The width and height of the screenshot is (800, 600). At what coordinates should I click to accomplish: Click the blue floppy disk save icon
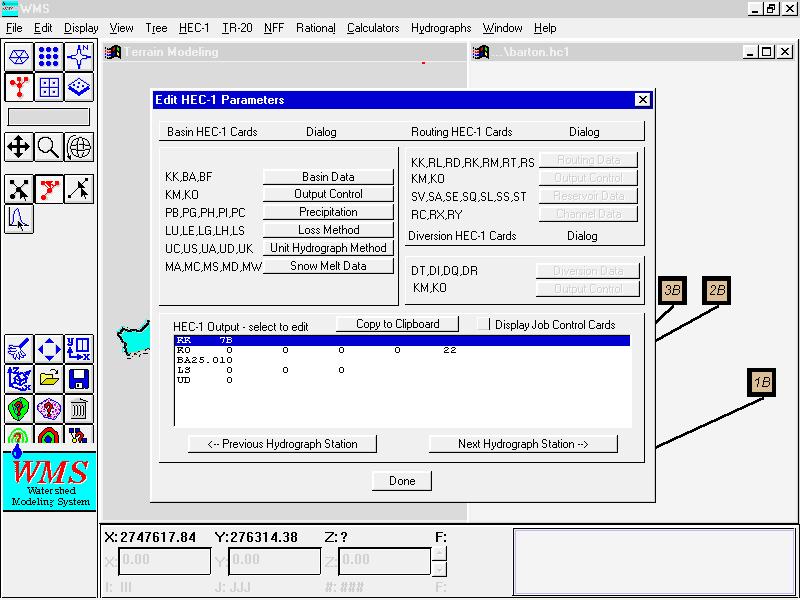pos(79,379)
